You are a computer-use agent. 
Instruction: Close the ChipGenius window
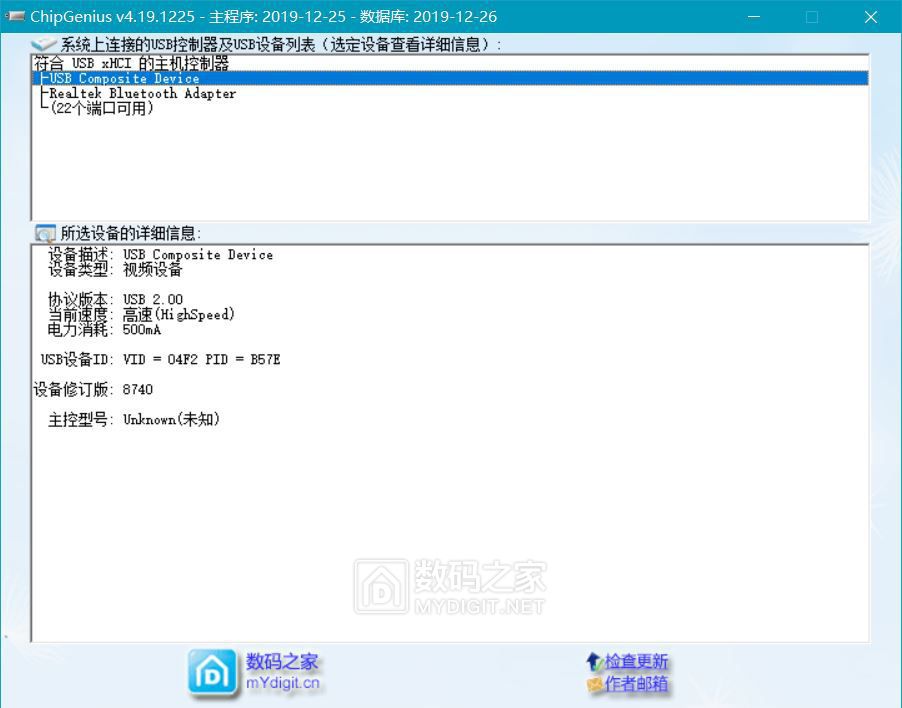click(870, 17)
